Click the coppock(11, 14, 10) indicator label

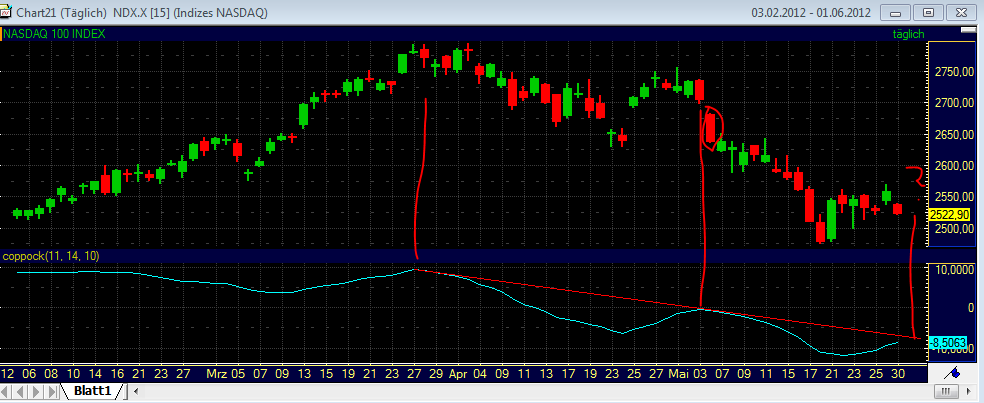pyautogui.click(x=51, y=255)
